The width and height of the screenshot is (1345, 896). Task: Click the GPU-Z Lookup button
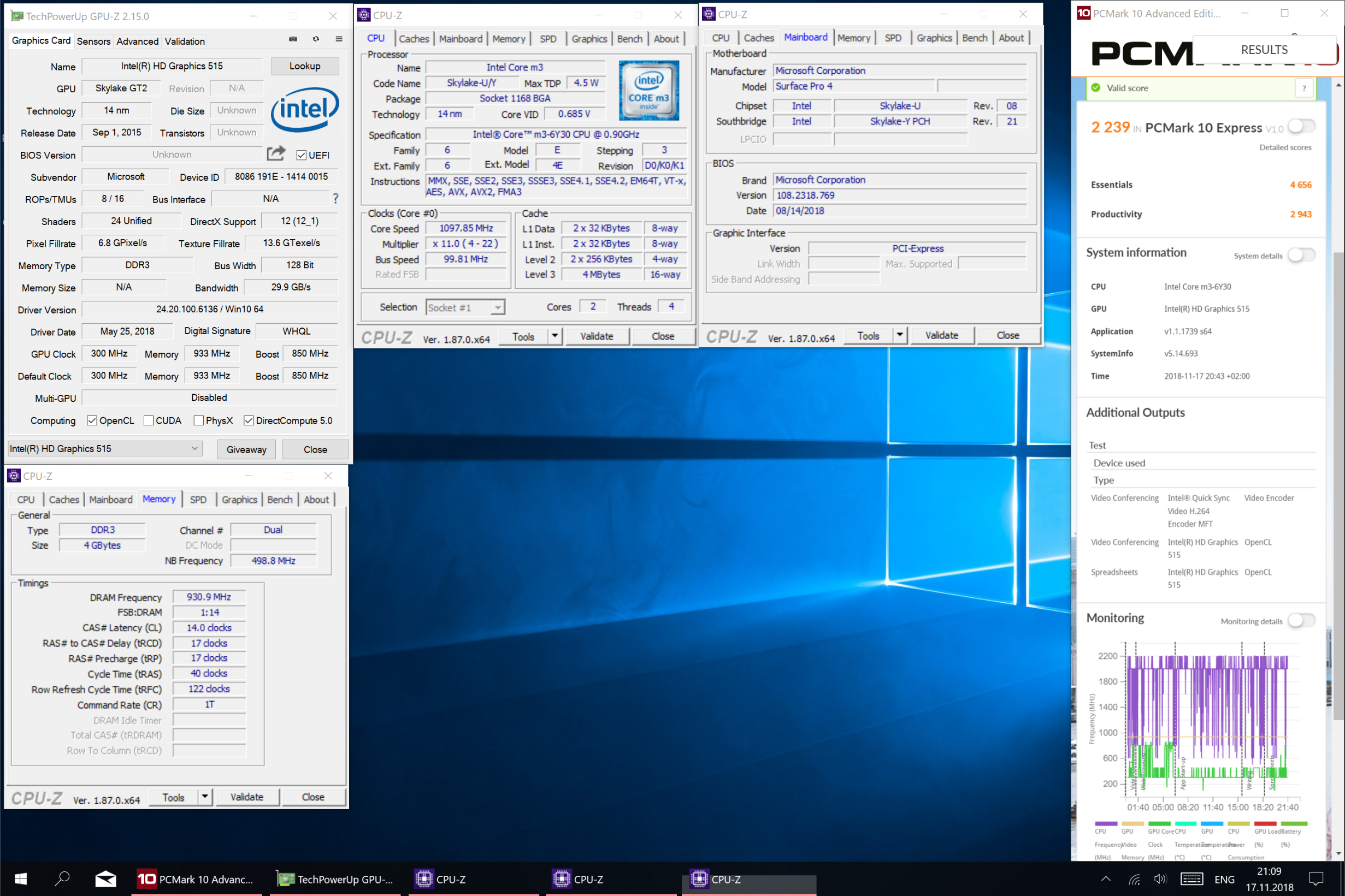click(x=305, y=66)
